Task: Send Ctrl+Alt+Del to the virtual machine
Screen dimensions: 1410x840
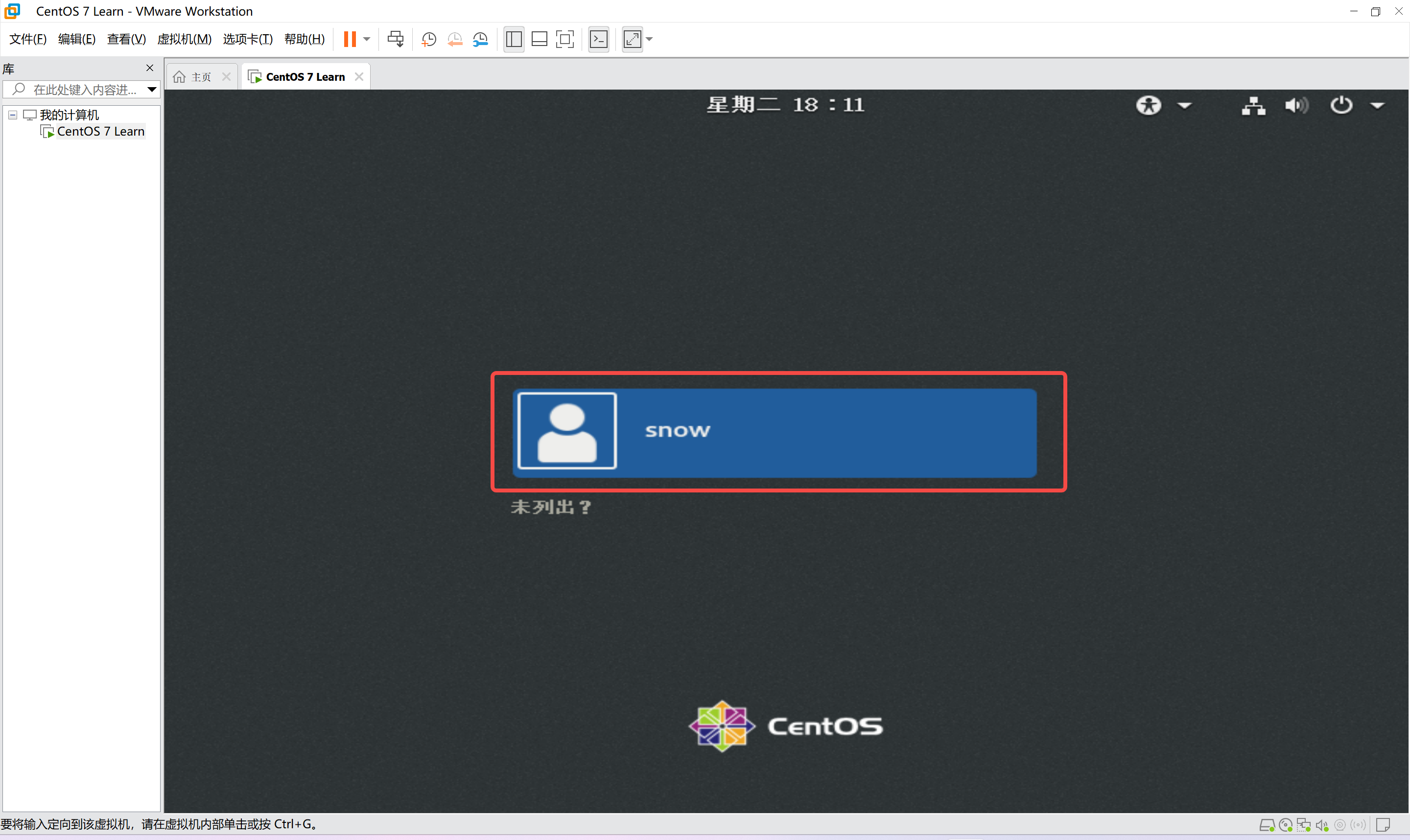Action: pos(396,39)
